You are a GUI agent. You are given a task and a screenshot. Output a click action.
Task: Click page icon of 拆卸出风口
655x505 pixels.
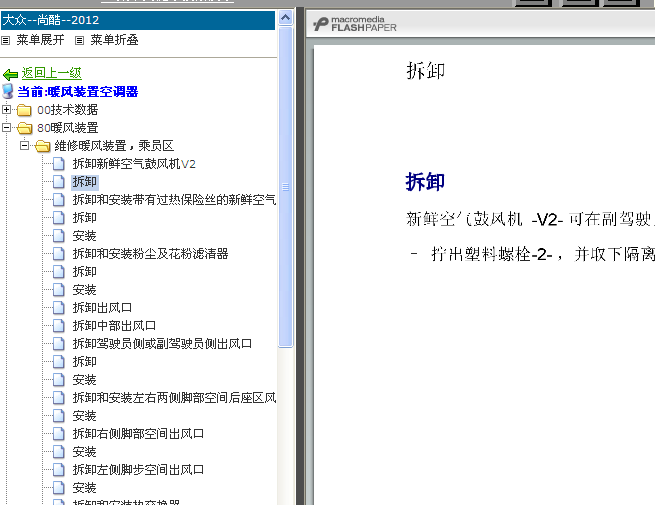[59, 307]
